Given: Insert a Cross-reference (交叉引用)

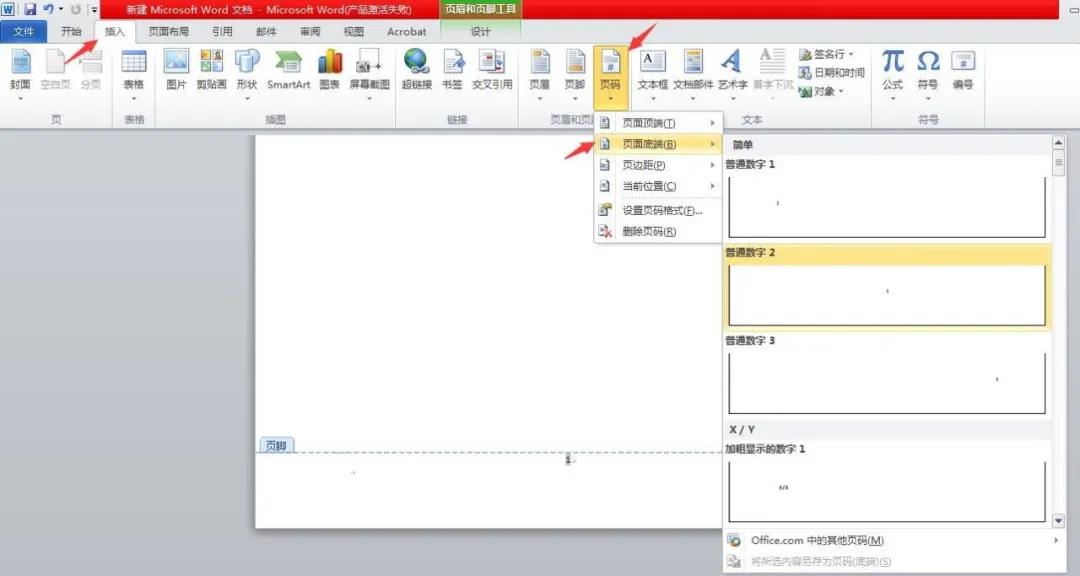Looking at the screenshot, I should 492,69.
